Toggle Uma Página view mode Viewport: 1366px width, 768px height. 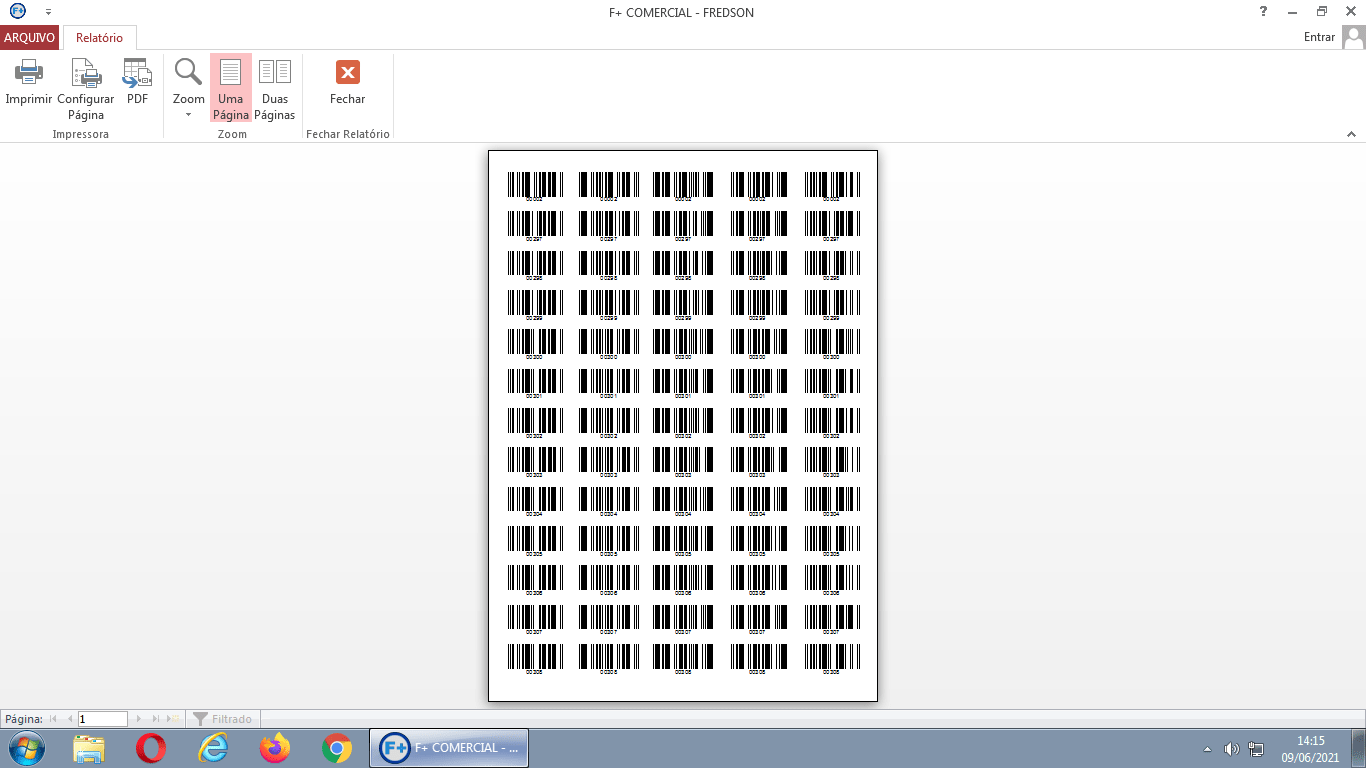[230, 88]
